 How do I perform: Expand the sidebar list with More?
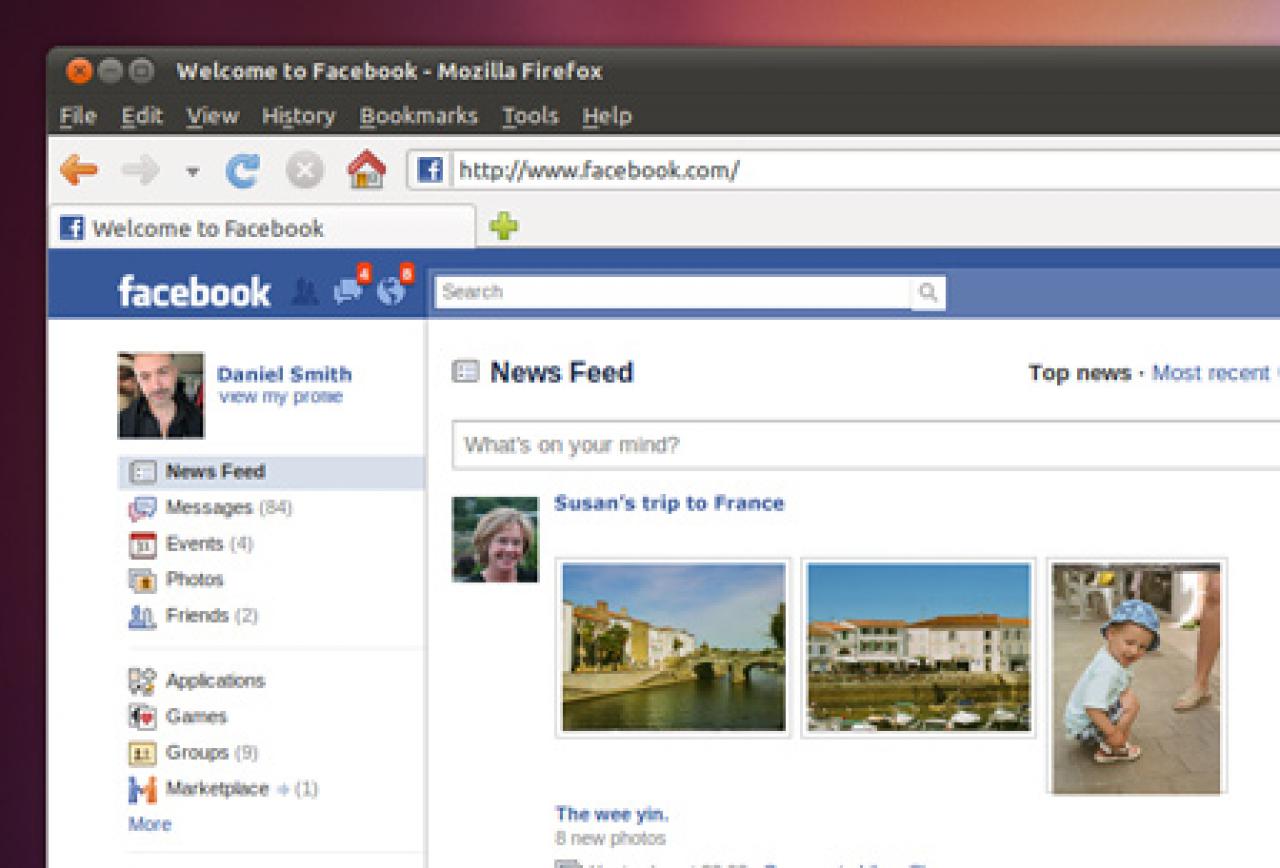tap(150, 824)
